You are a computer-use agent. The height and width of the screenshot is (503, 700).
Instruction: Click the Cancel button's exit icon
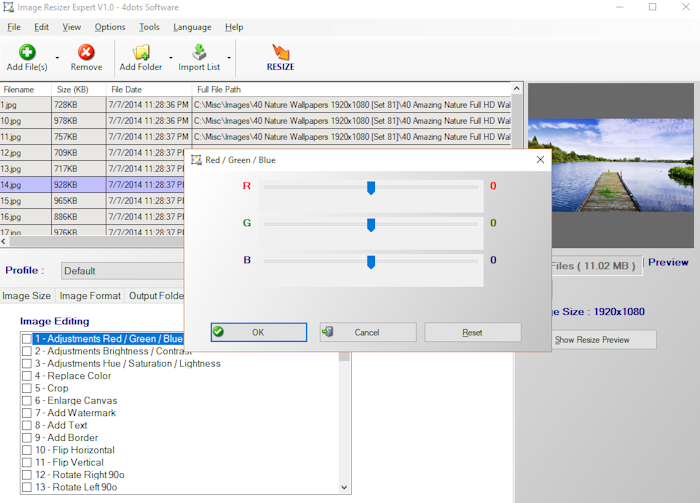point(327,332)
